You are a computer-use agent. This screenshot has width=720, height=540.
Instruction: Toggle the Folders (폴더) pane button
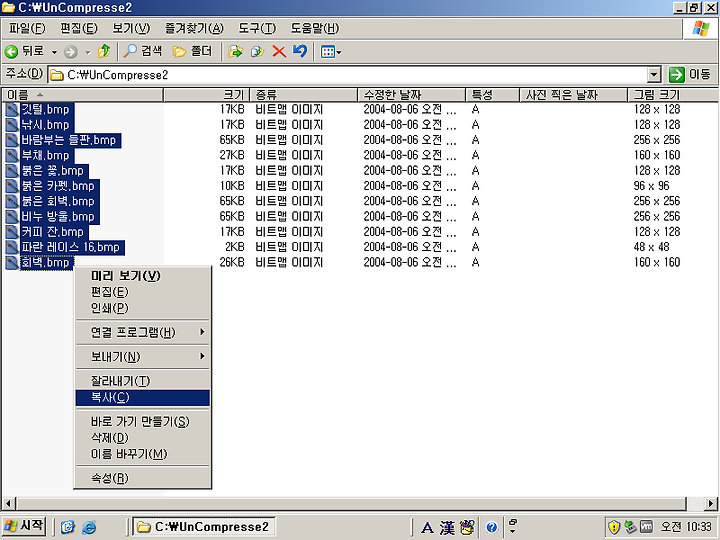[192, 51]
